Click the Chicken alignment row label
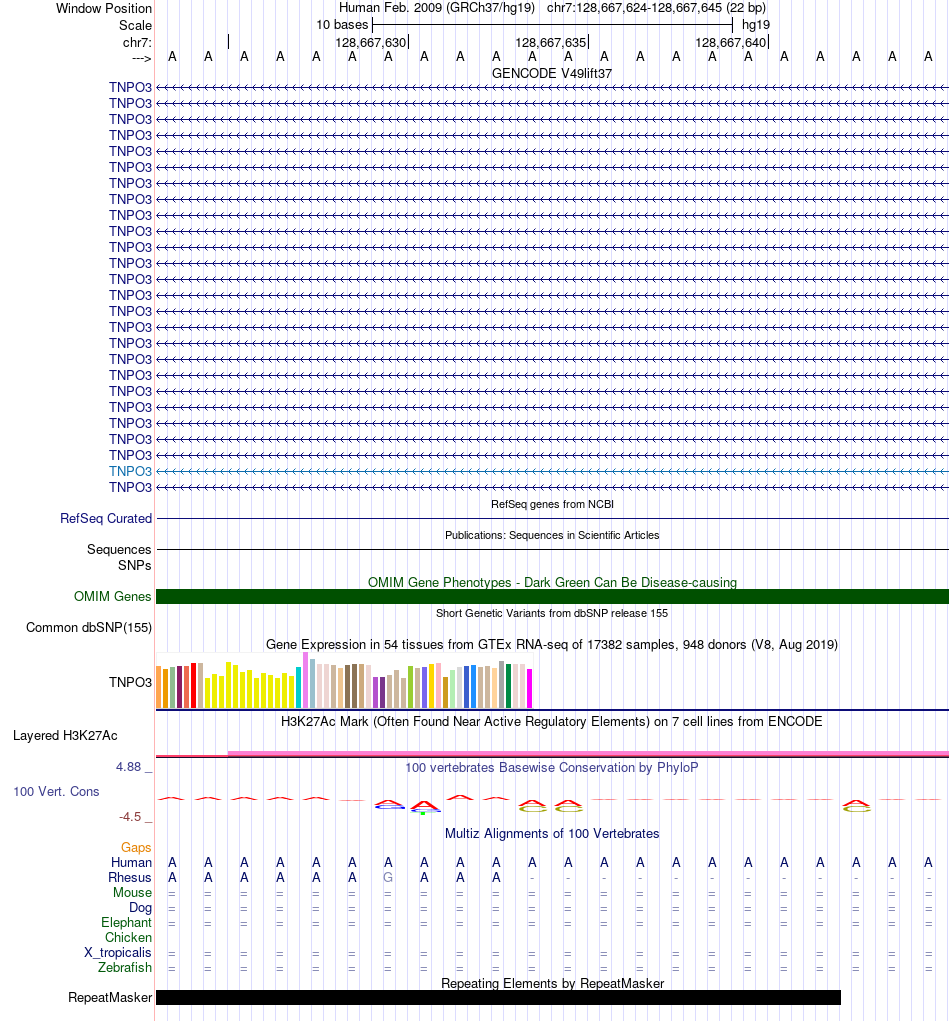This screenshot has width=950, height=1021. pyautogui.click(x=128, y=937)
